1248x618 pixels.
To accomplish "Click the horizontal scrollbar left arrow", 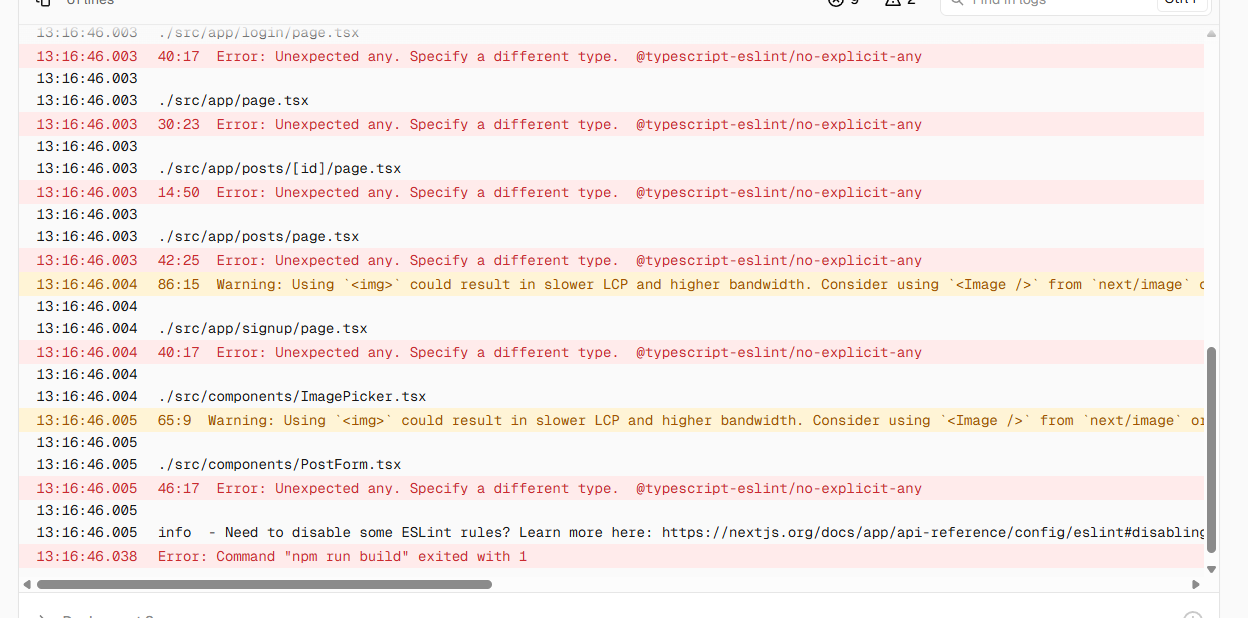I will click(27, 584).
